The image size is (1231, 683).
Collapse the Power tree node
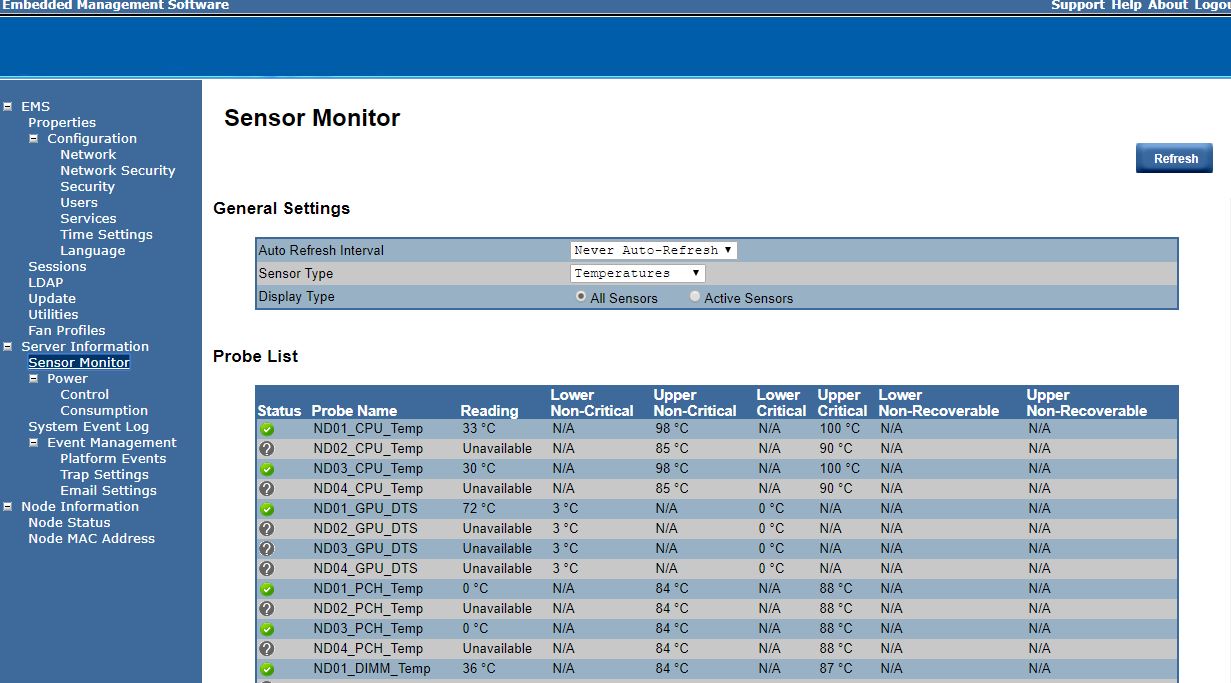[x=34, y=379]
